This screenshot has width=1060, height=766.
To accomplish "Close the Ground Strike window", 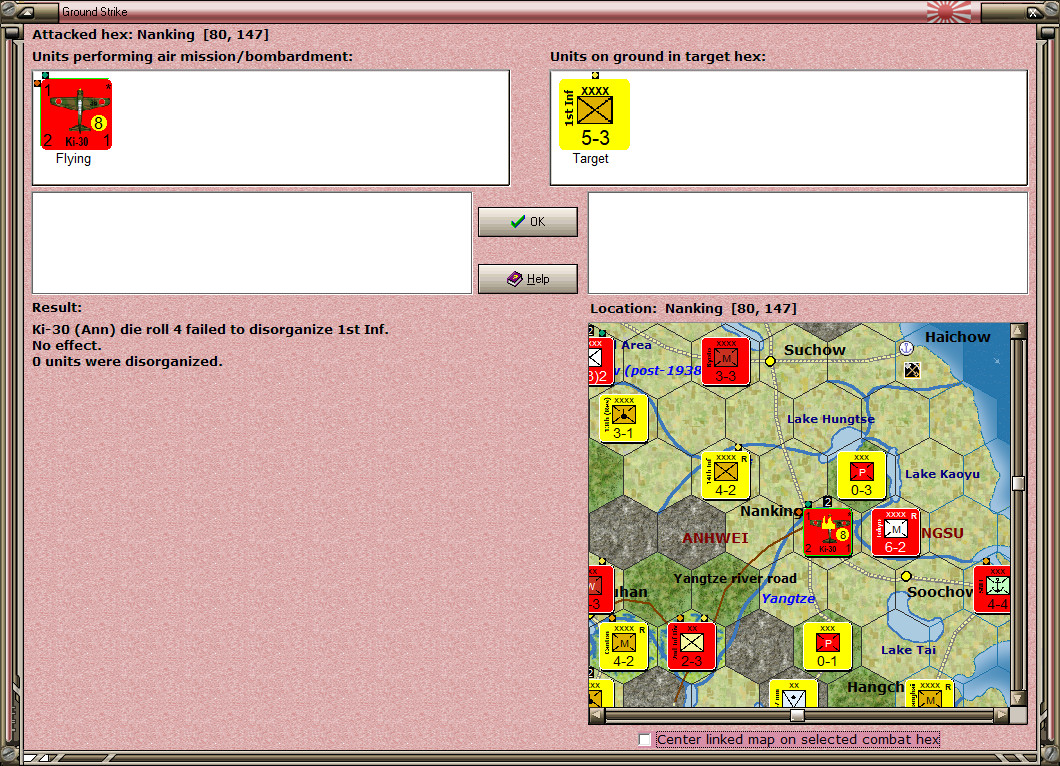I will pyautogui.click(x=1034, y=12).
